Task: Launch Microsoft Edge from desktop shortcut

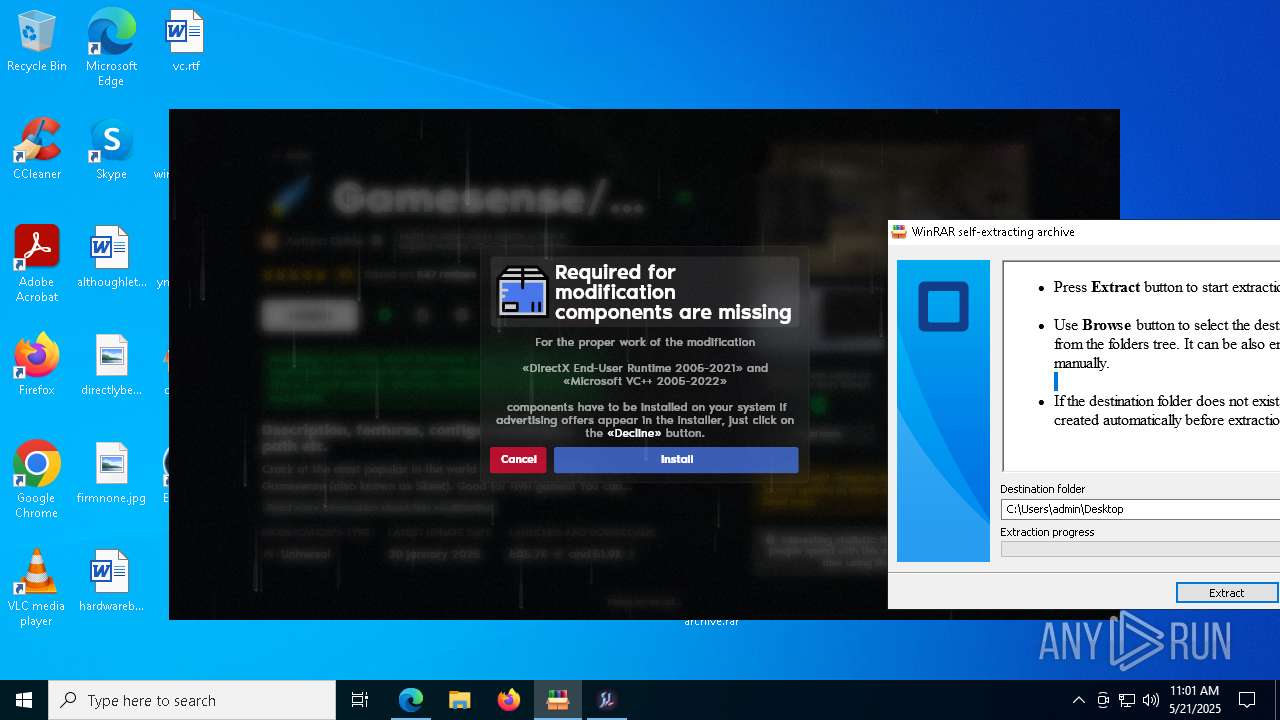Action: click(111, 47)
